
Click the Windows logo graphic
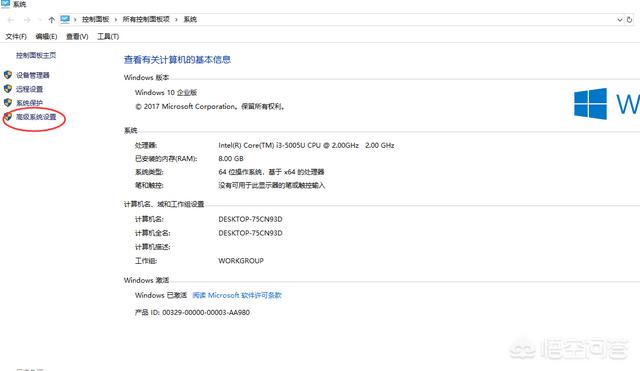point(590,104)
